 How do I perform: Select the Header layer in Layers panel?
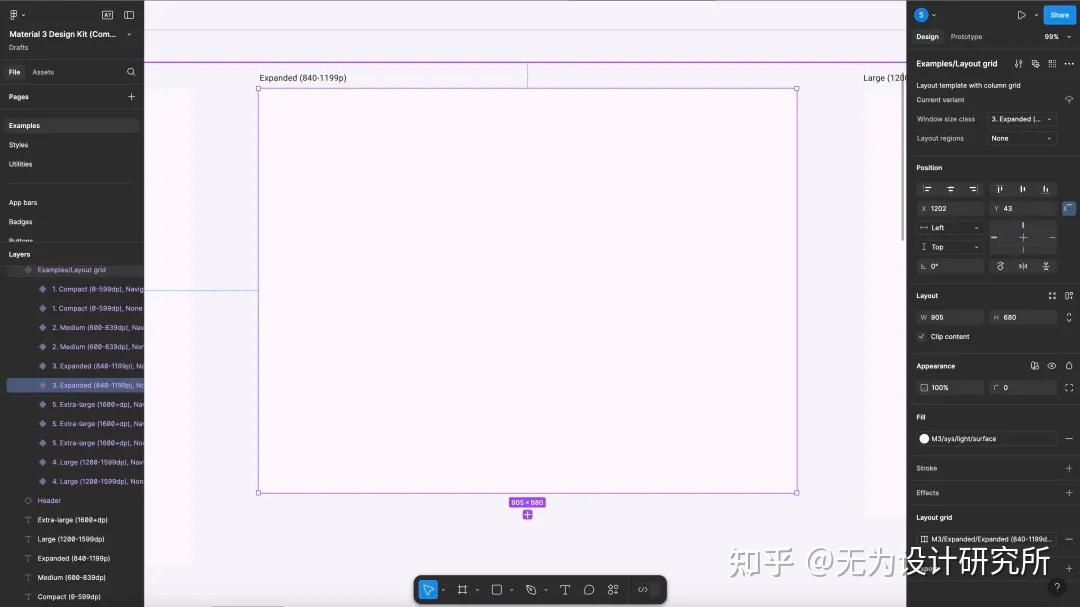click(x=48, y=500)
